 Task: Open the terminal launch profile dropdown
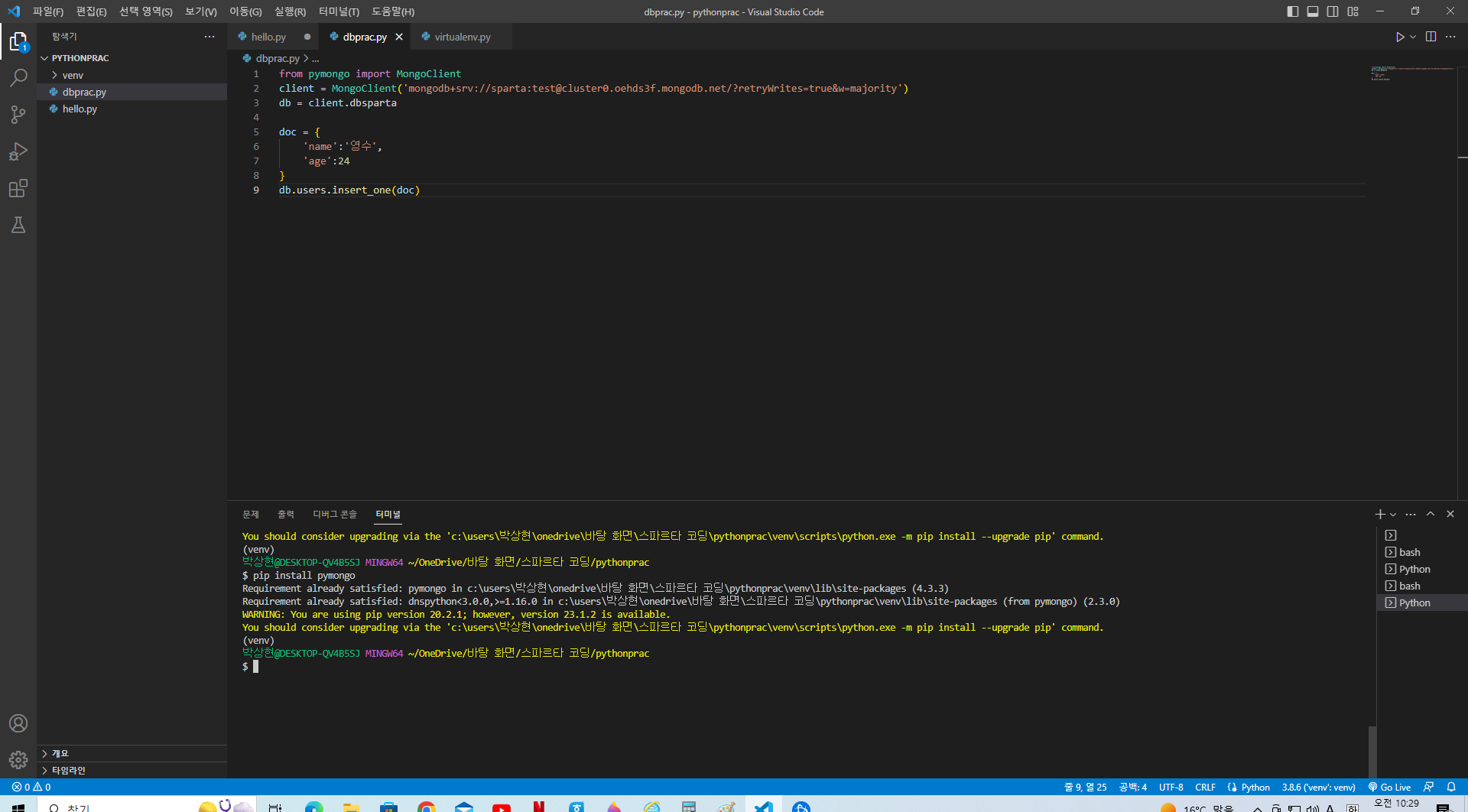pyautogui.click(x=1393, y=514)
